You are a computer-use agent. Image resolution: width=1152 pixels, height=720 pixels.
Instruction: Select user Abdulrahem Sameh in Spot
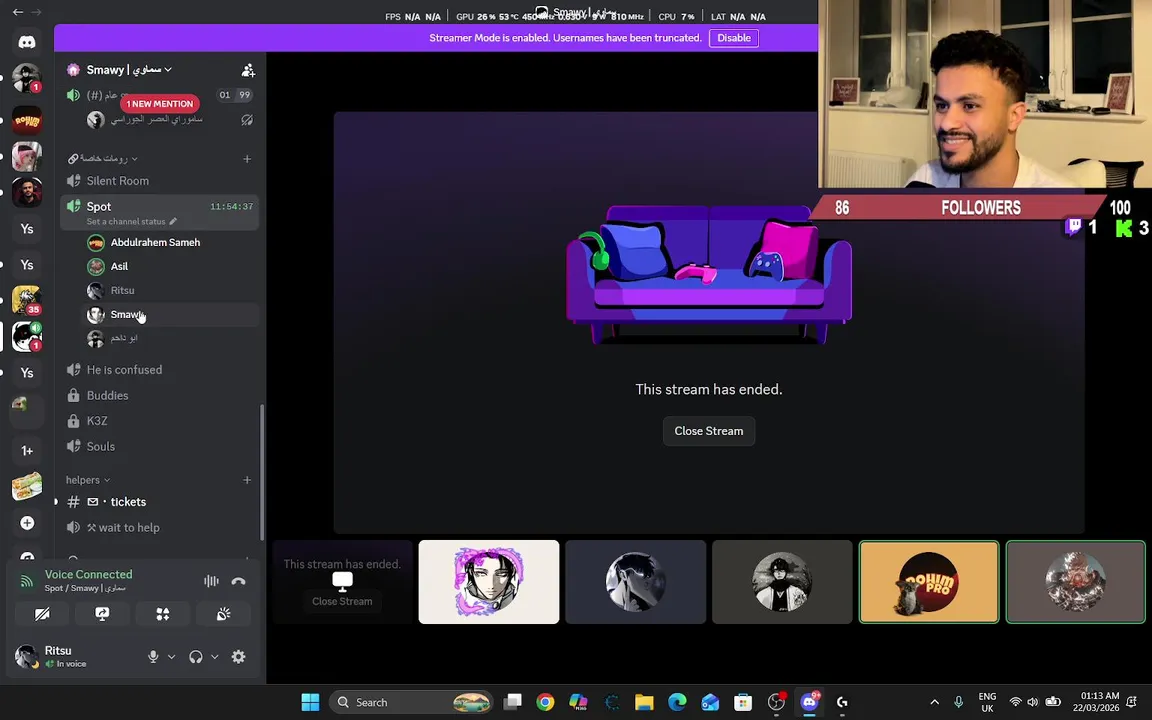point(170,242)
